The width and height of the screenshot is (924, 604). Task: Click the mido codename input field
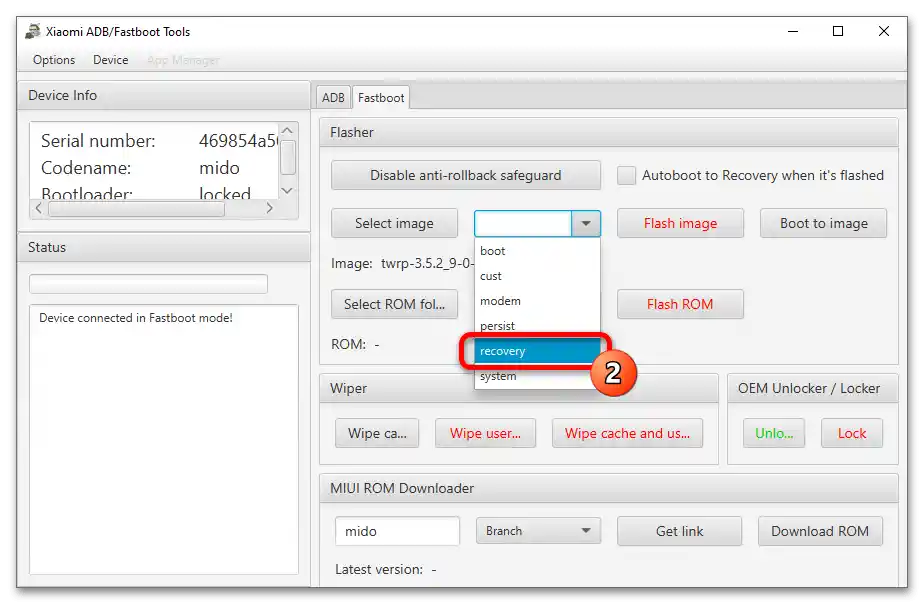tap(397, 531)
